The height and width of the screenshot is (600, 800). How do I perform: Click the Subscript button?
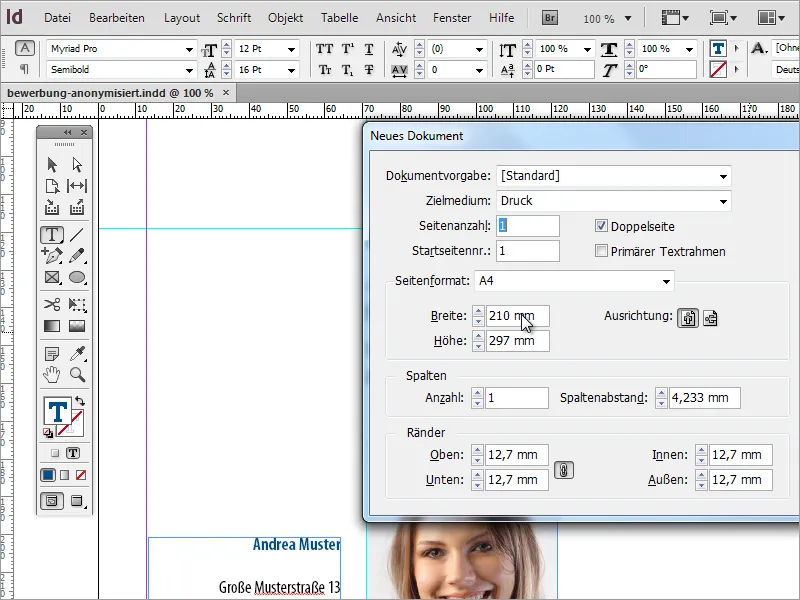click(347, 70)
